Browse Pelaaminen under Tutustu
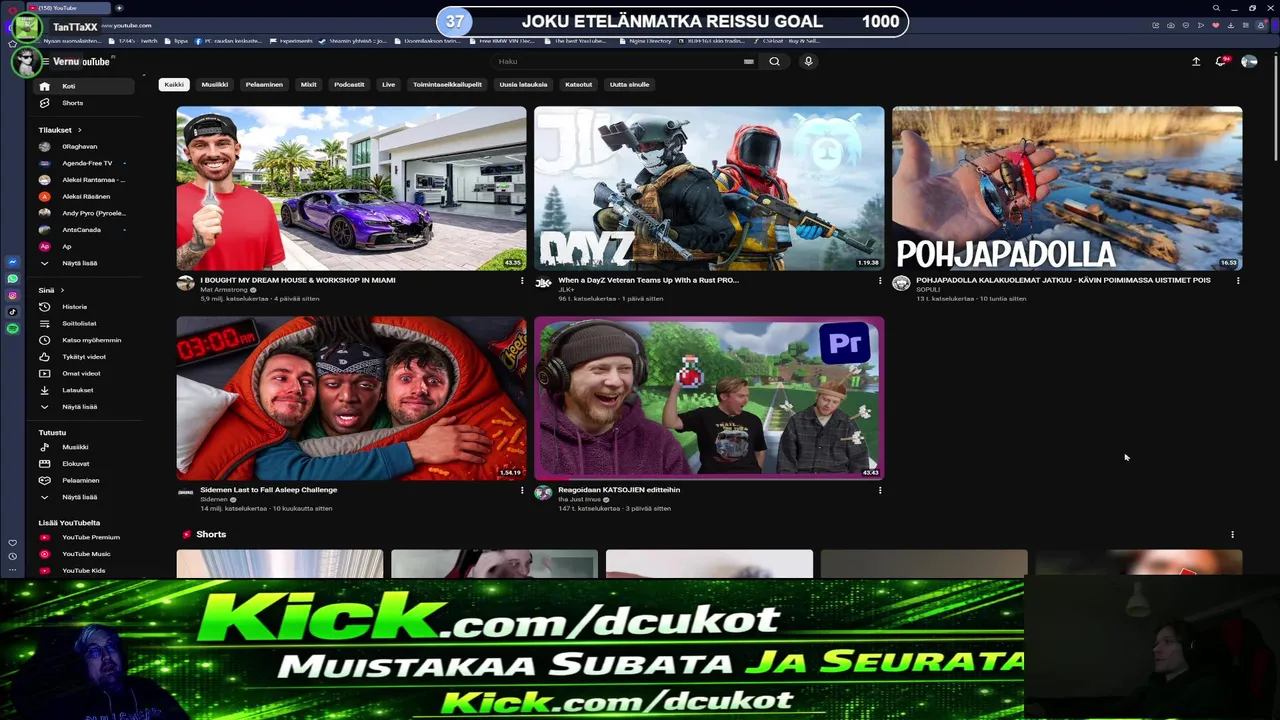This screenshot has height=720, width=1280. coord(85,480)
